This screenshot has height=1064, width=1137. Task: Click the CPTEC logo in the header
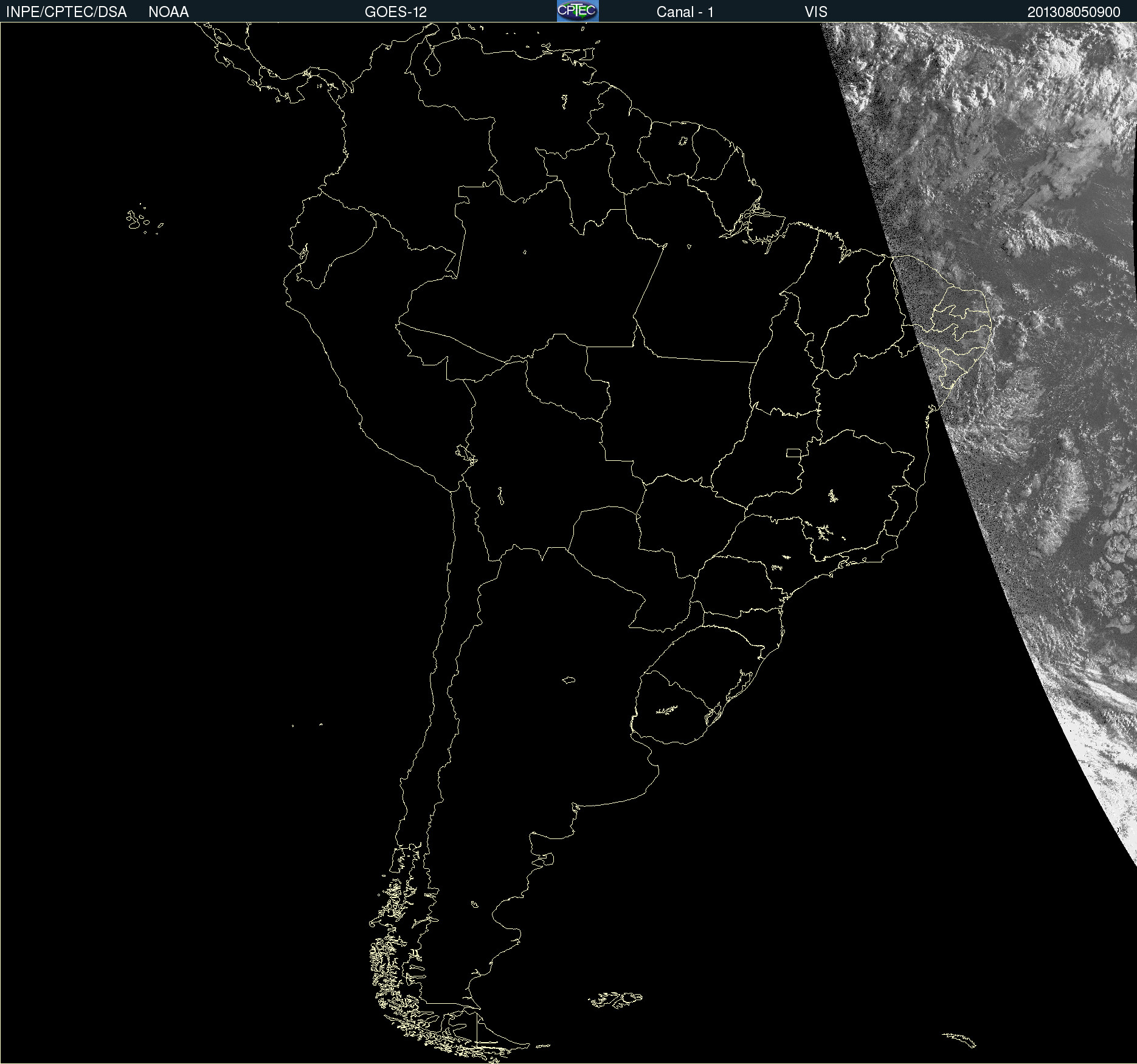click(578, 11)
